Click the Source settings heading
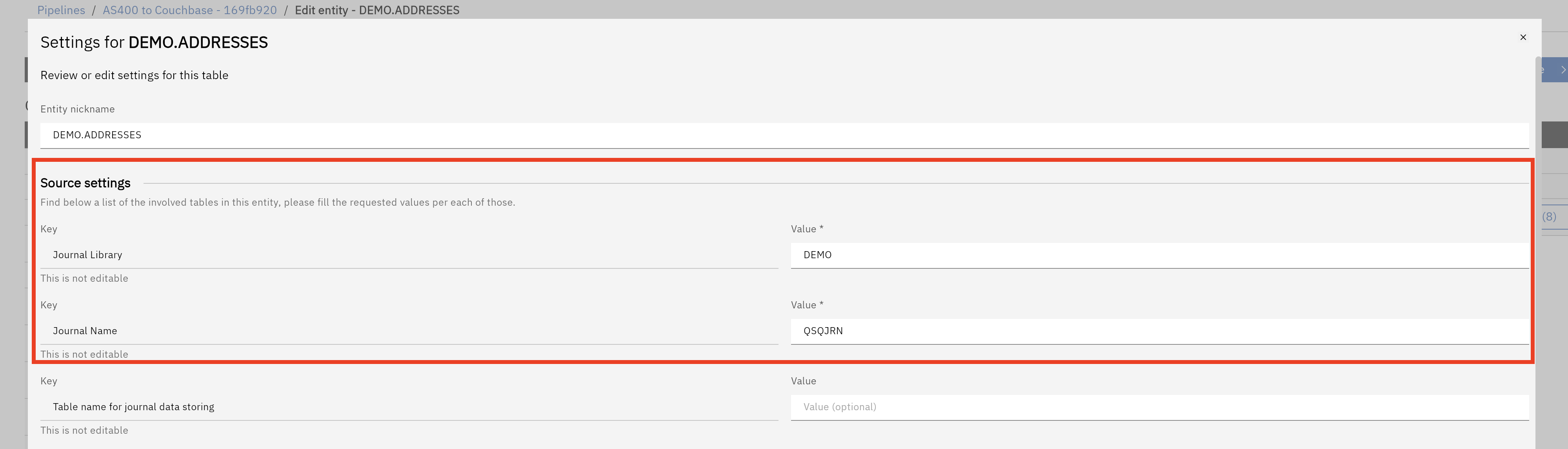 point(85,183)
